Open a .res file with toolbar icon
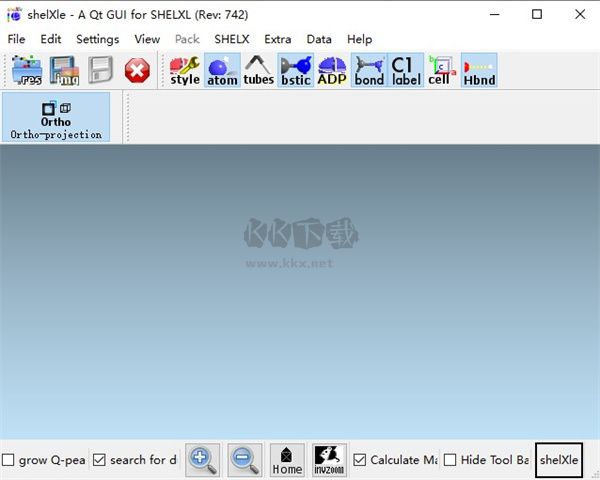 tap(27, 70)
